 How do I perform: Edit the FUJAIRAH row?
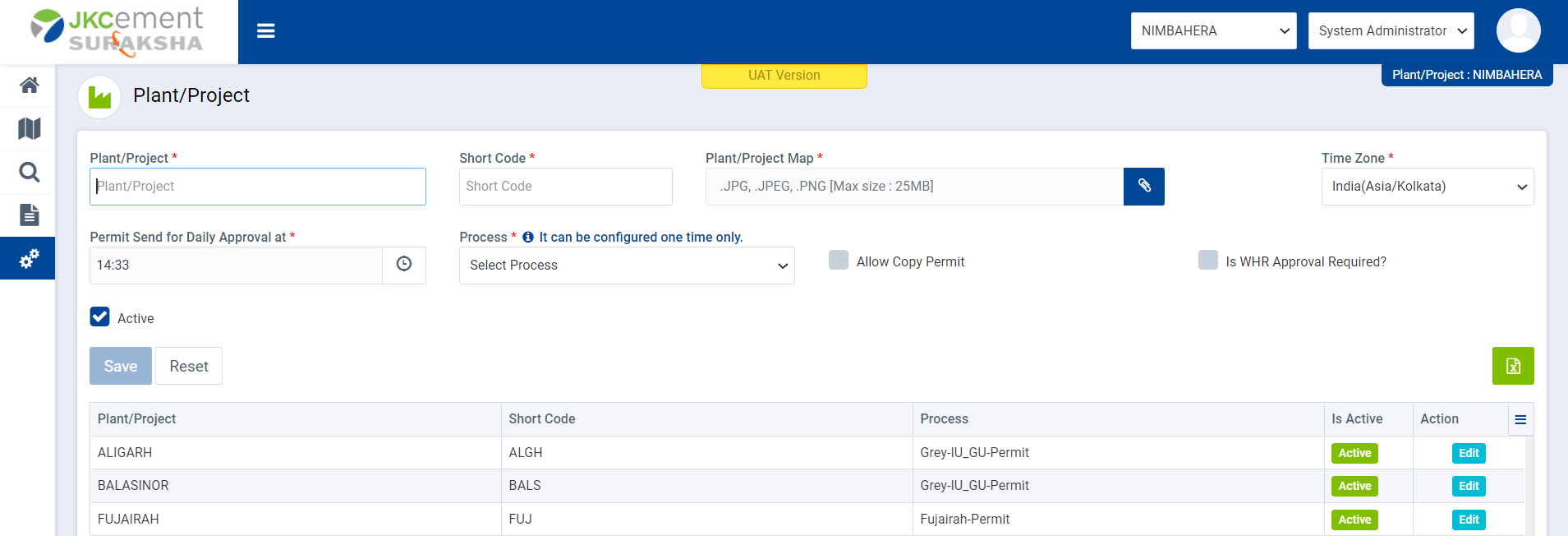1469,520
